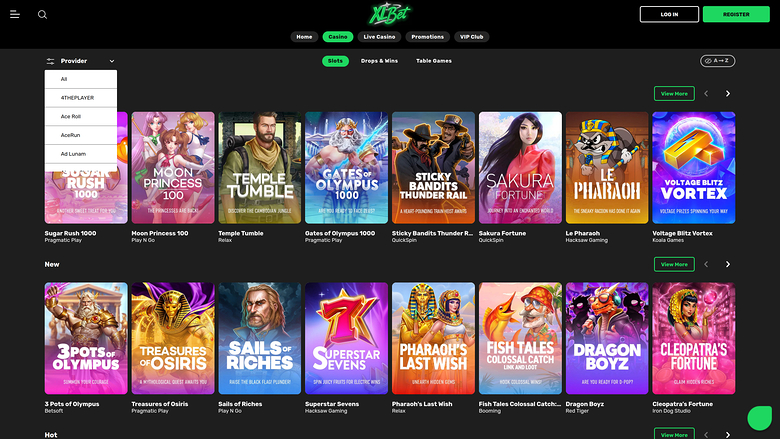Open the Live Casino nav tab
Viewport: 780px width, 439px height.
[379, 37]
